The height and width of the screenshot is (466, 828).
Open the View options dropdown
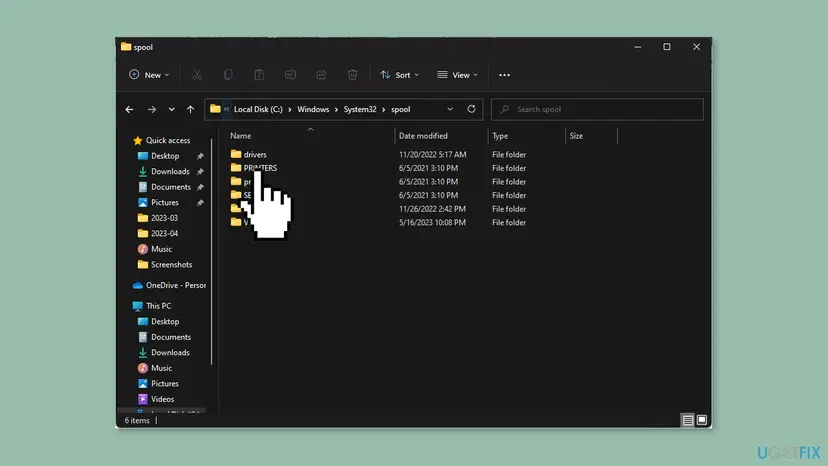click(x=457, y=75)
